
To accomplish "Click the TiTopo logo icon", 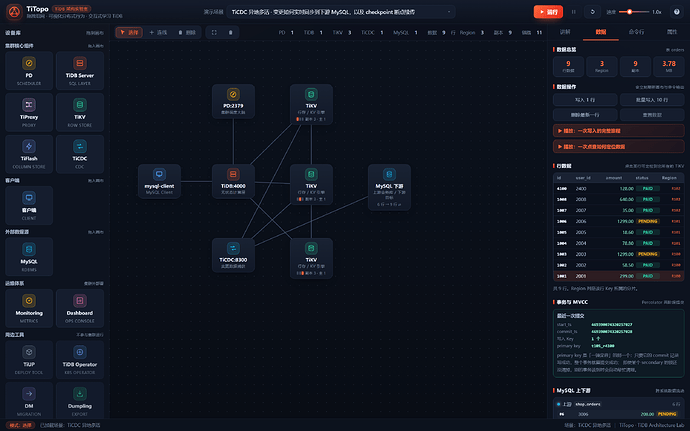I will [x=14, y=12].
